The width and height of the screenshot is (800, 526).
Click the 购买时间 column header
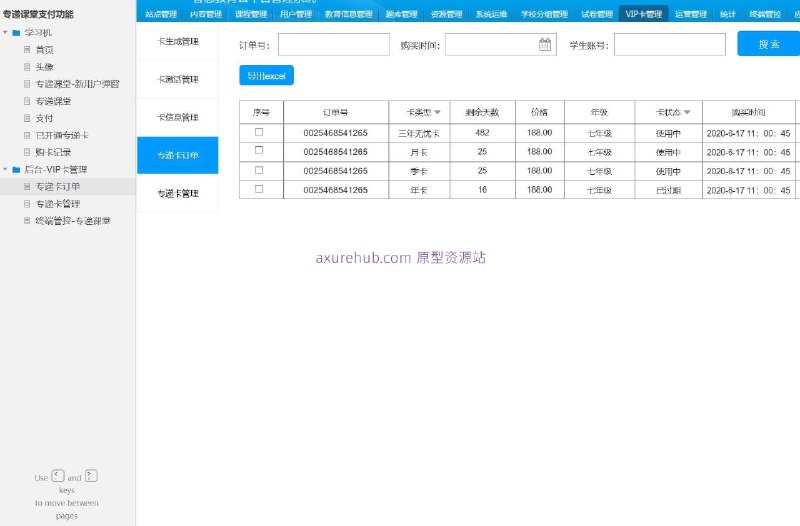tap(748, 112)
